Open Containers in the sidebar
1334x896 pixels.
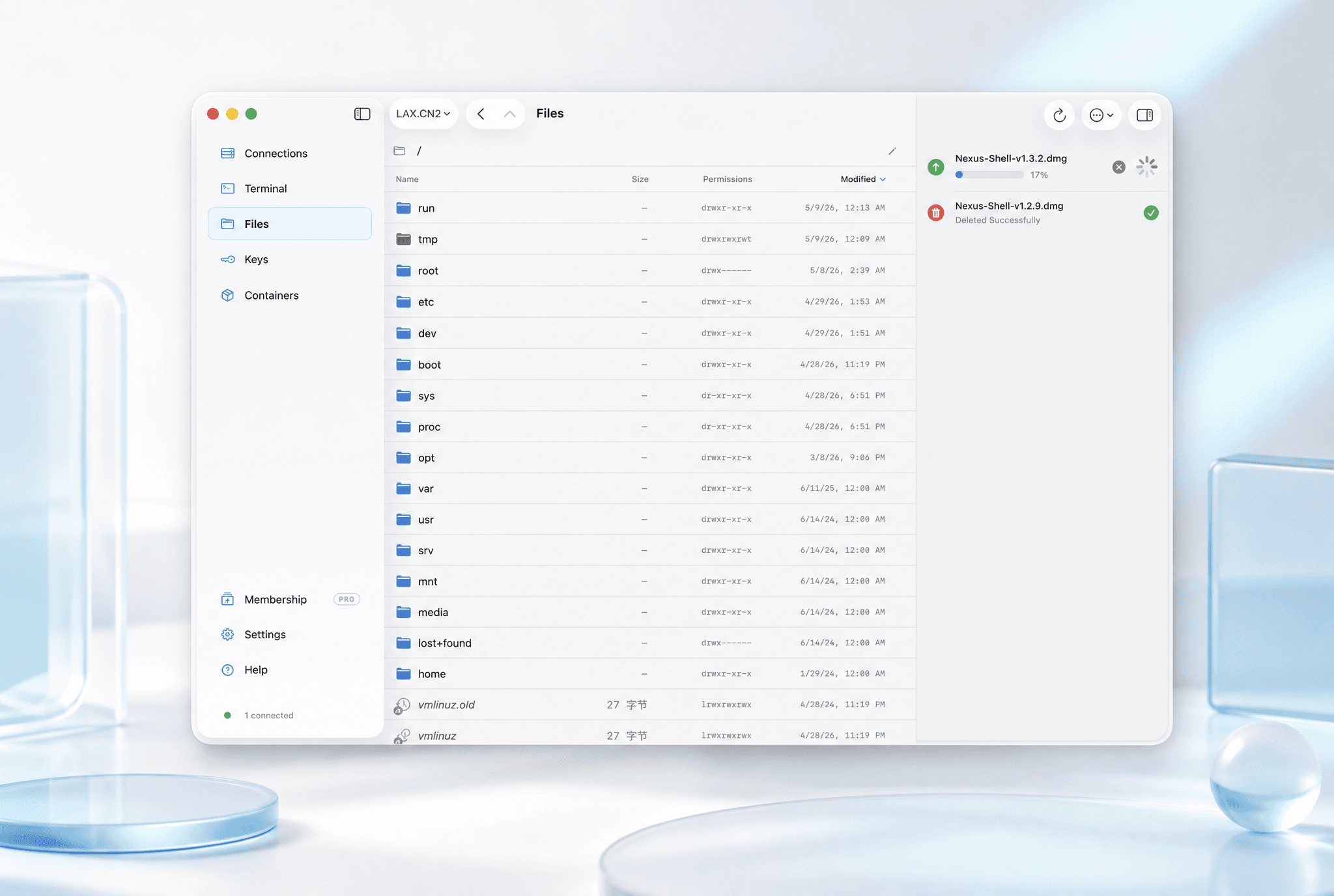point(290,295)
